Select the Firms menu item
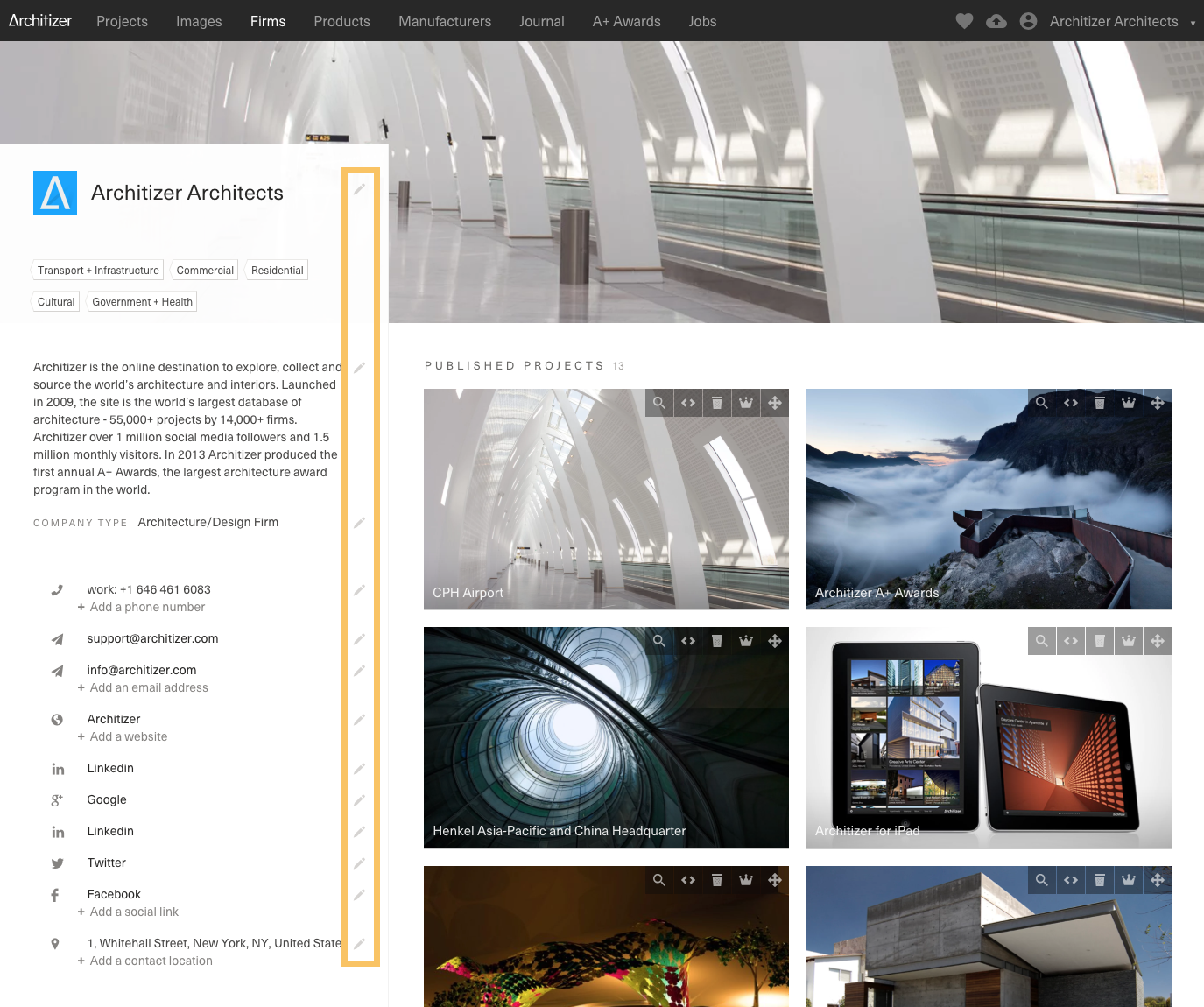Screen dimensions: 1204x1007 pos(268,21)
